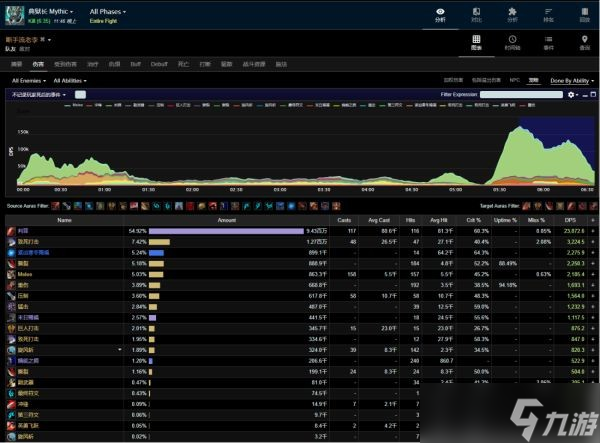Click the 图表 chart view icon
Screen dimensions: 600x443
pos(477,42)
